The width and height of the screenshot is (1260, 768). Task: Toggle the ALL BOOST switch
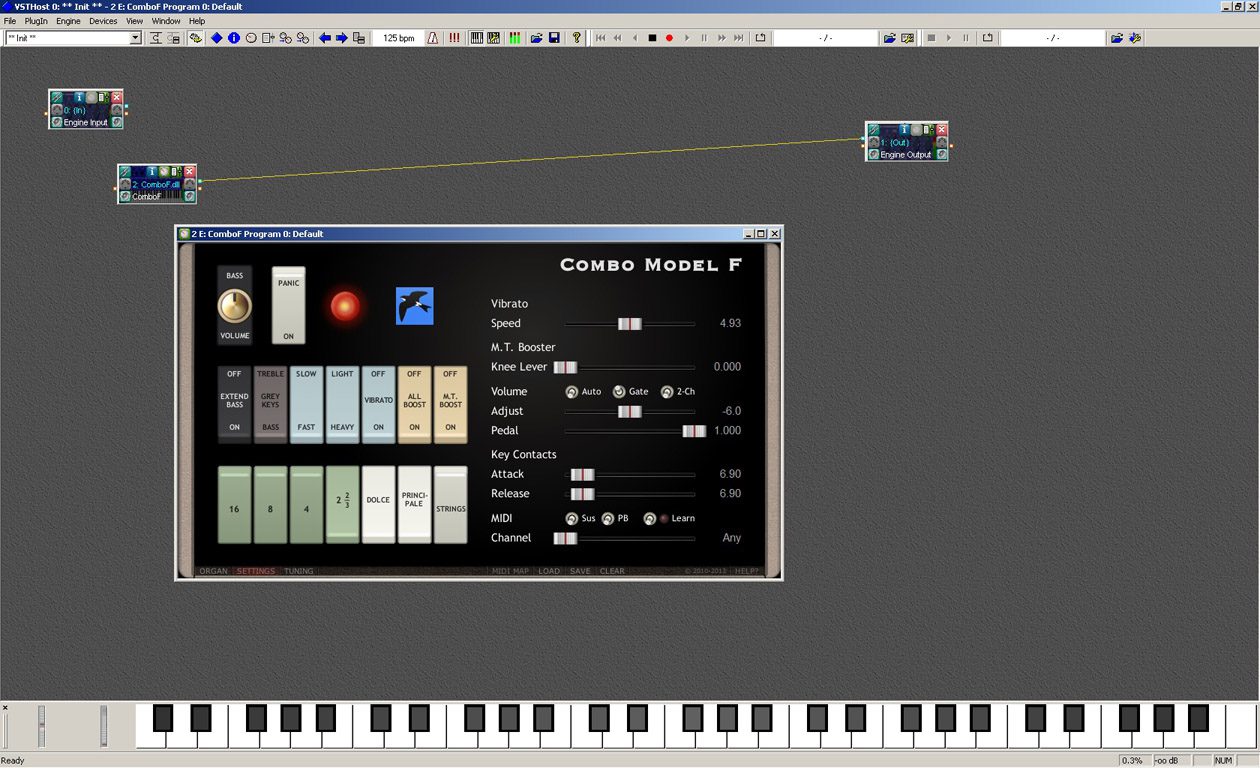click(414, 404)
